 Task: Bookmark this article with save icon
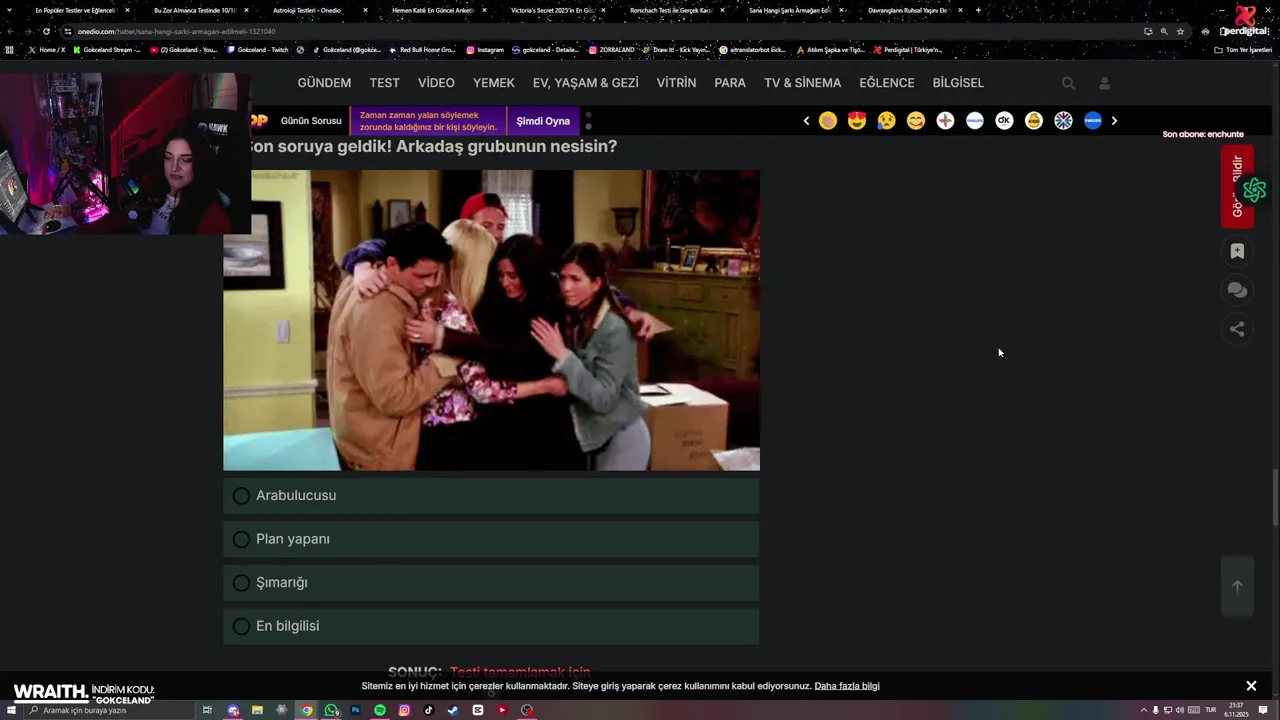tap(1237, 252)
